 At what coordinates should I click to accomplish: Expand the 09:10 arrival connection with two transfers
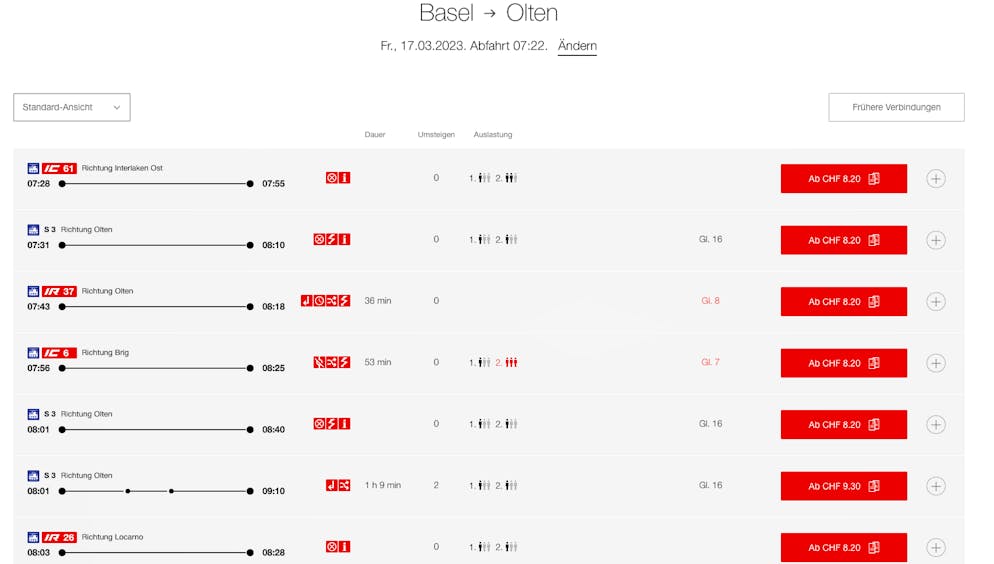tap(936, 486)
